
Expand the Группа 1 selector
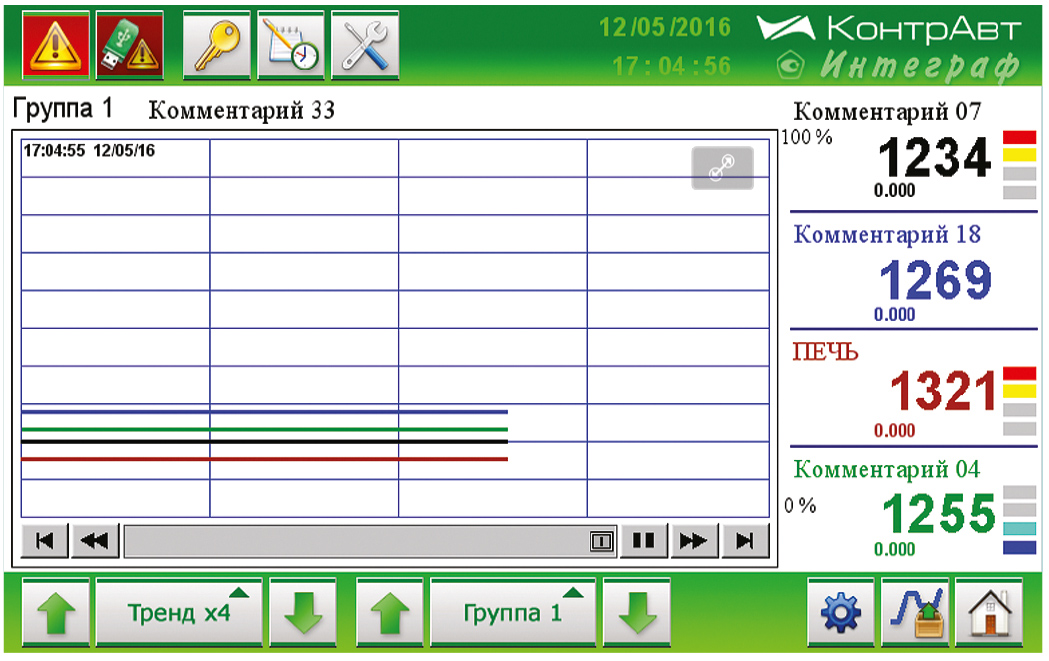click(513, 611)
